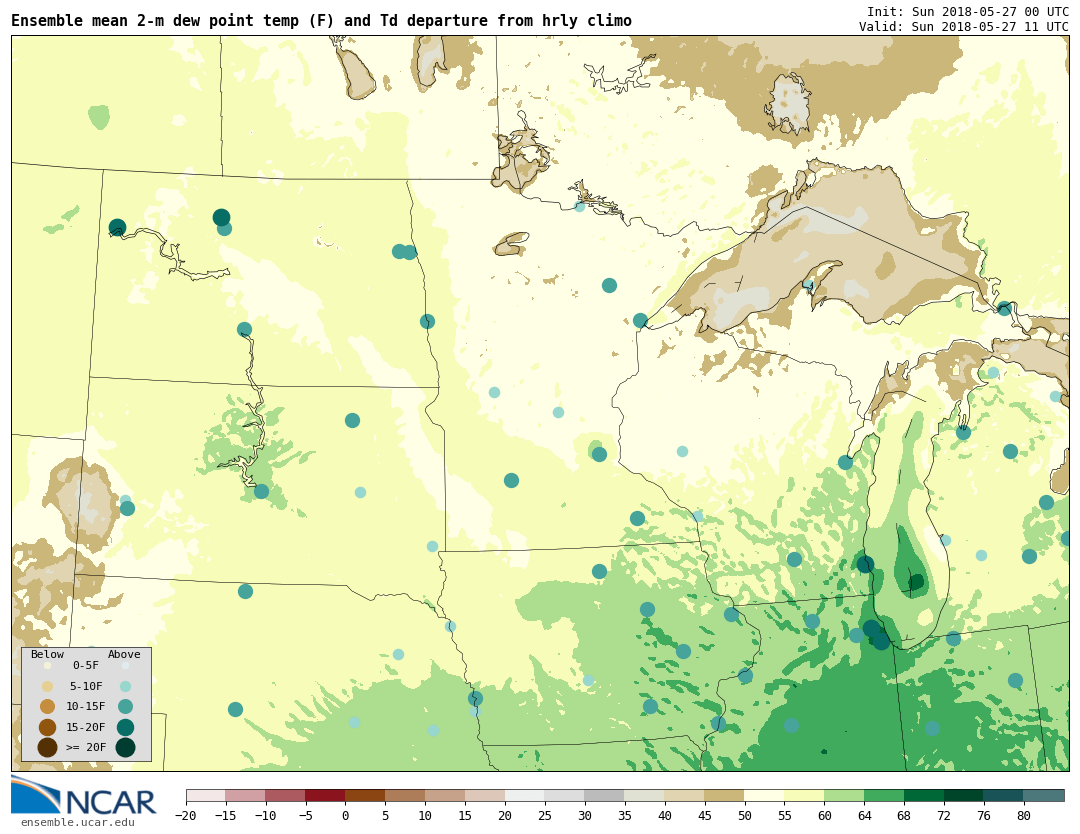This screenshot has width=1080, height=834.
Task: Click the 'Init: Sun 2018-05-27 00 UTC' text
Action: [x=968, y=12]
